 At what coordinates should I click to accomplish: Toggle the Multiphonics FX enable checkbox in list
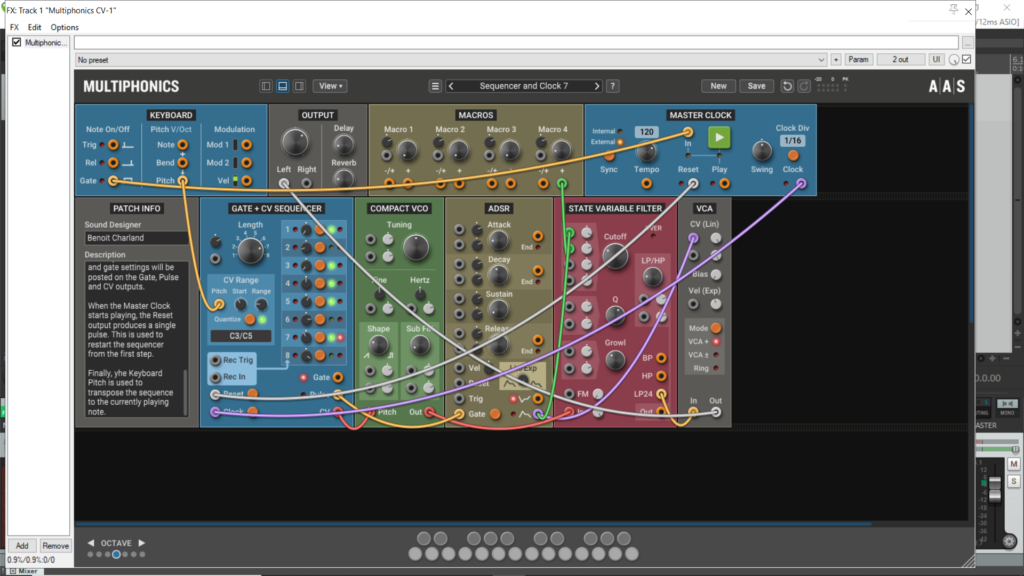pyautogui.click(x=16, y=42)
